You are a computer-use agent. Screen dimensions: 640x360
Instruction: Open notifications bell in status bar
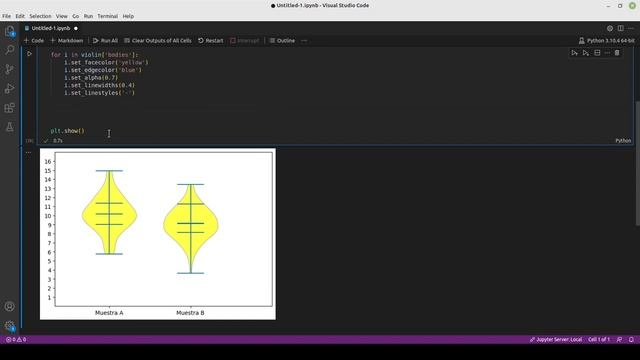[x=631, y=340]
